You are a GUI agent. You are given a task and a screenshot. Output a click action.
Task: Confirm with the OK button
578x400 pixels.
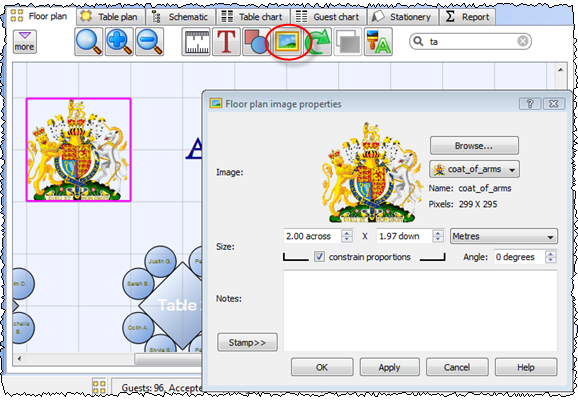(322, 367)
